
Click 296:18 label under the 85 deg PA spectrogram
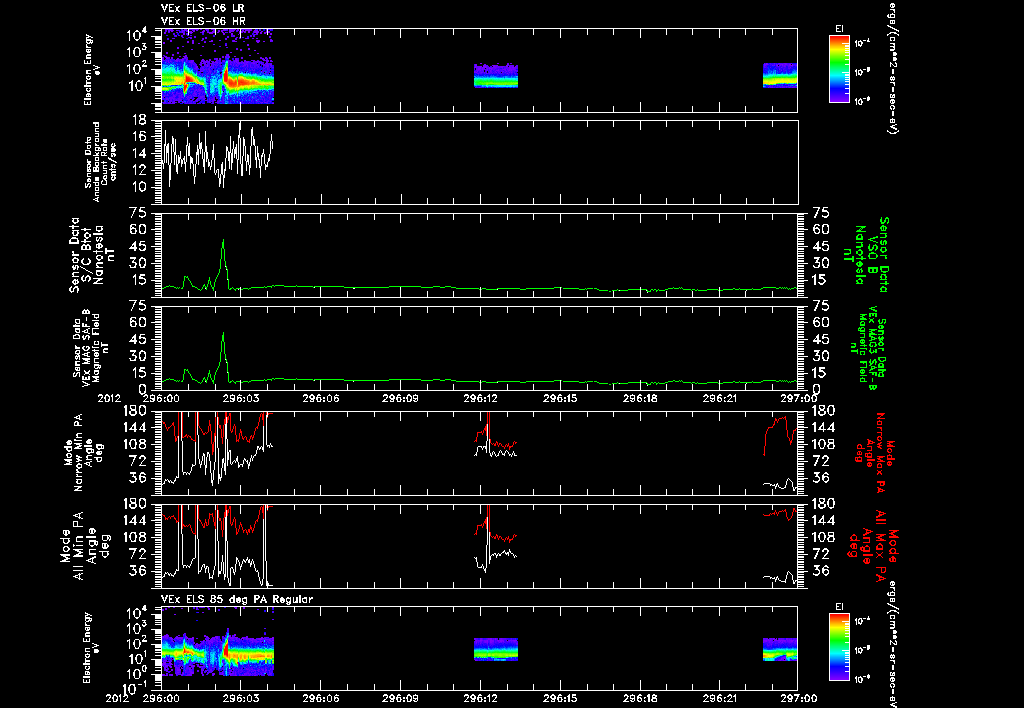tap(641, 698)
